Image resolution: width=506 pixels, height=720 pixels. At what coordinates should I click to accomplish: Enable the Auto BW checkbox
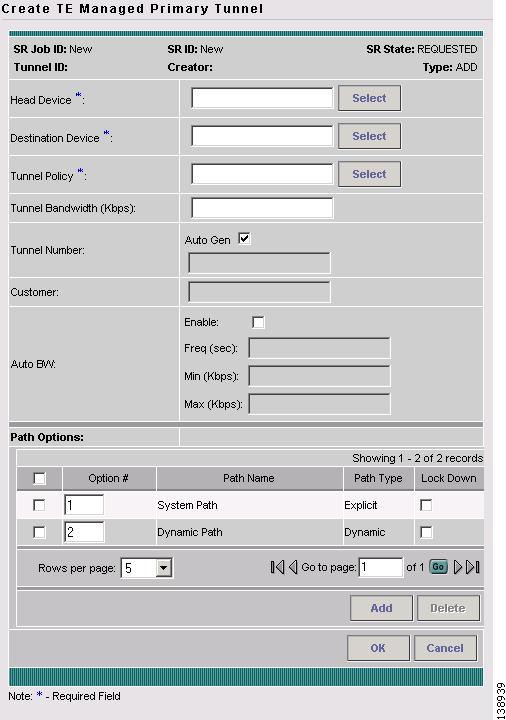point(259,322)
